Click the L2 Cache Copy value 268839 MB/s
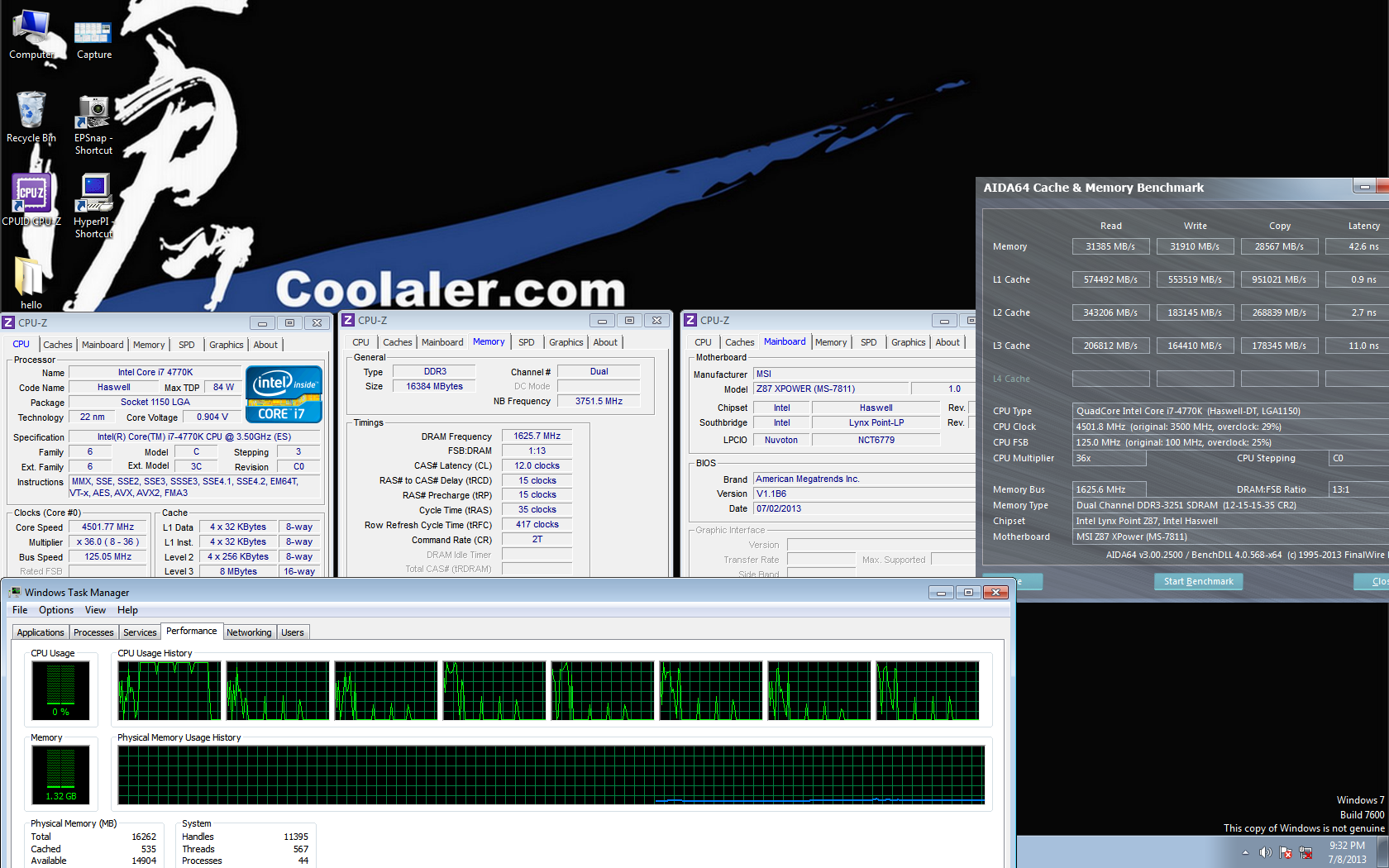The image size is (1389, 868). [1279, 312]
